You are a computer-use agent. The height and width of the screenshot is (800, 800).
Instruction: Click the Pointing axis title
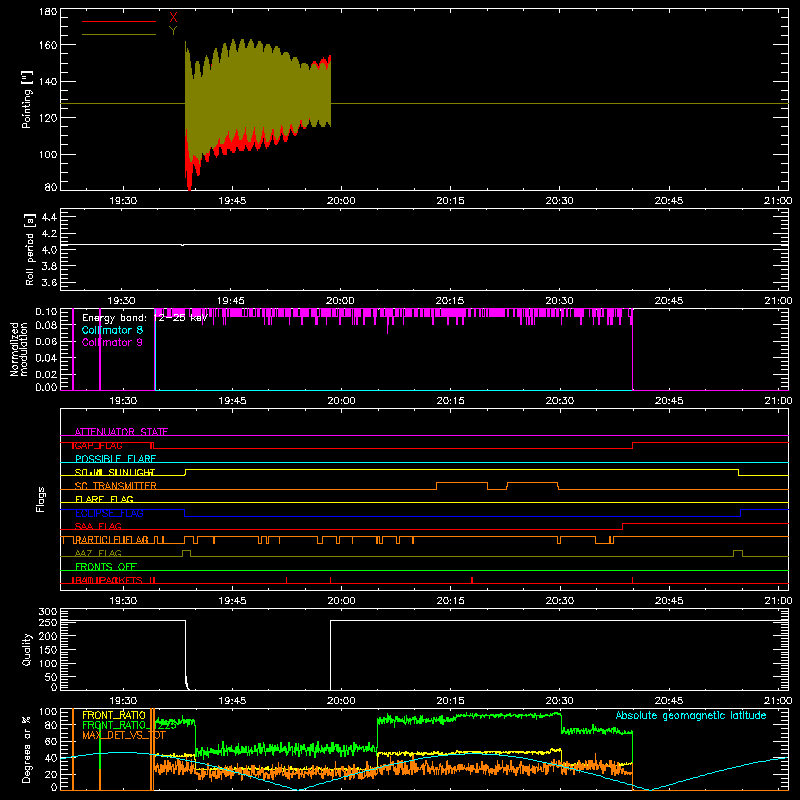pos(27,99)
